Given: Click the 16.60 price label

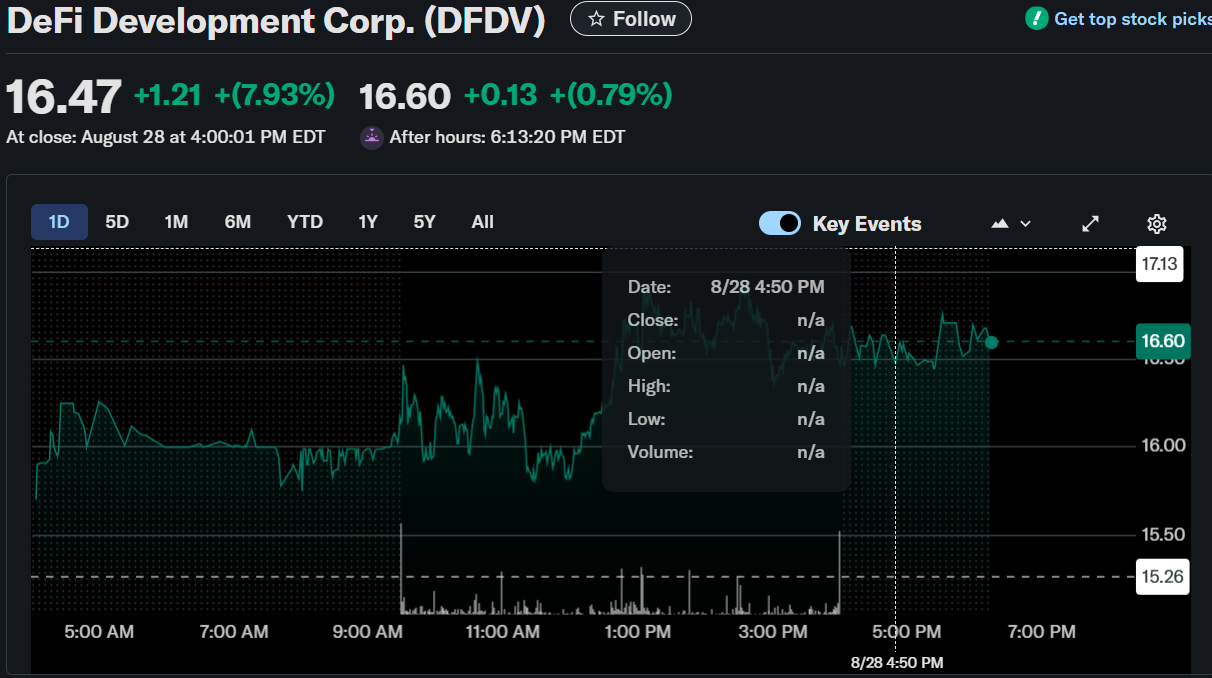Looking at the screenshot, I should (1163, 341).
